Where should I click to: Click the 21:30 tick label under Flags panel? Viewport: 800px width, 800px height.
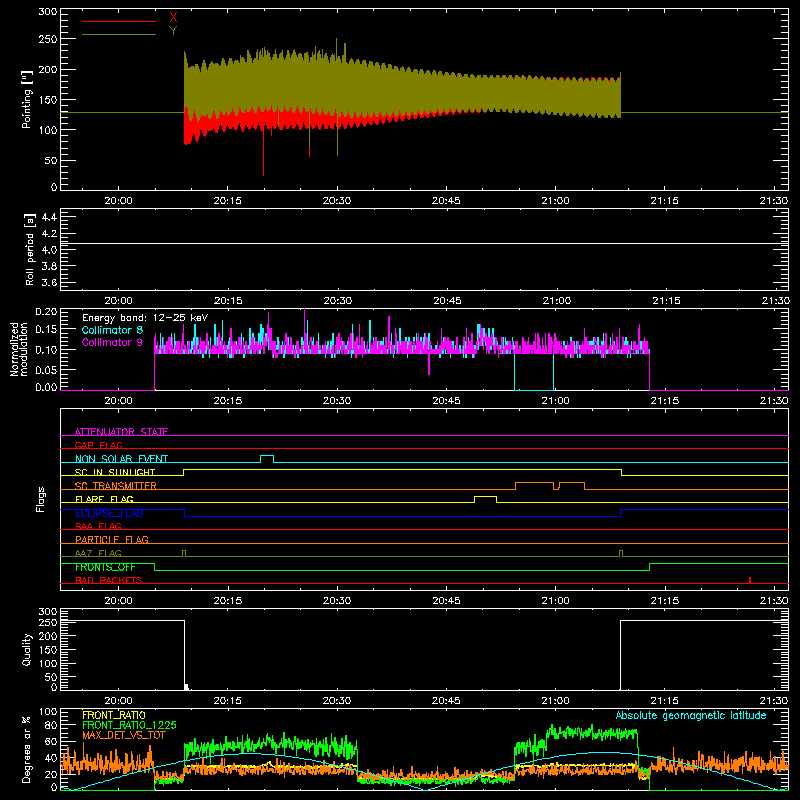tap(774, 601)
